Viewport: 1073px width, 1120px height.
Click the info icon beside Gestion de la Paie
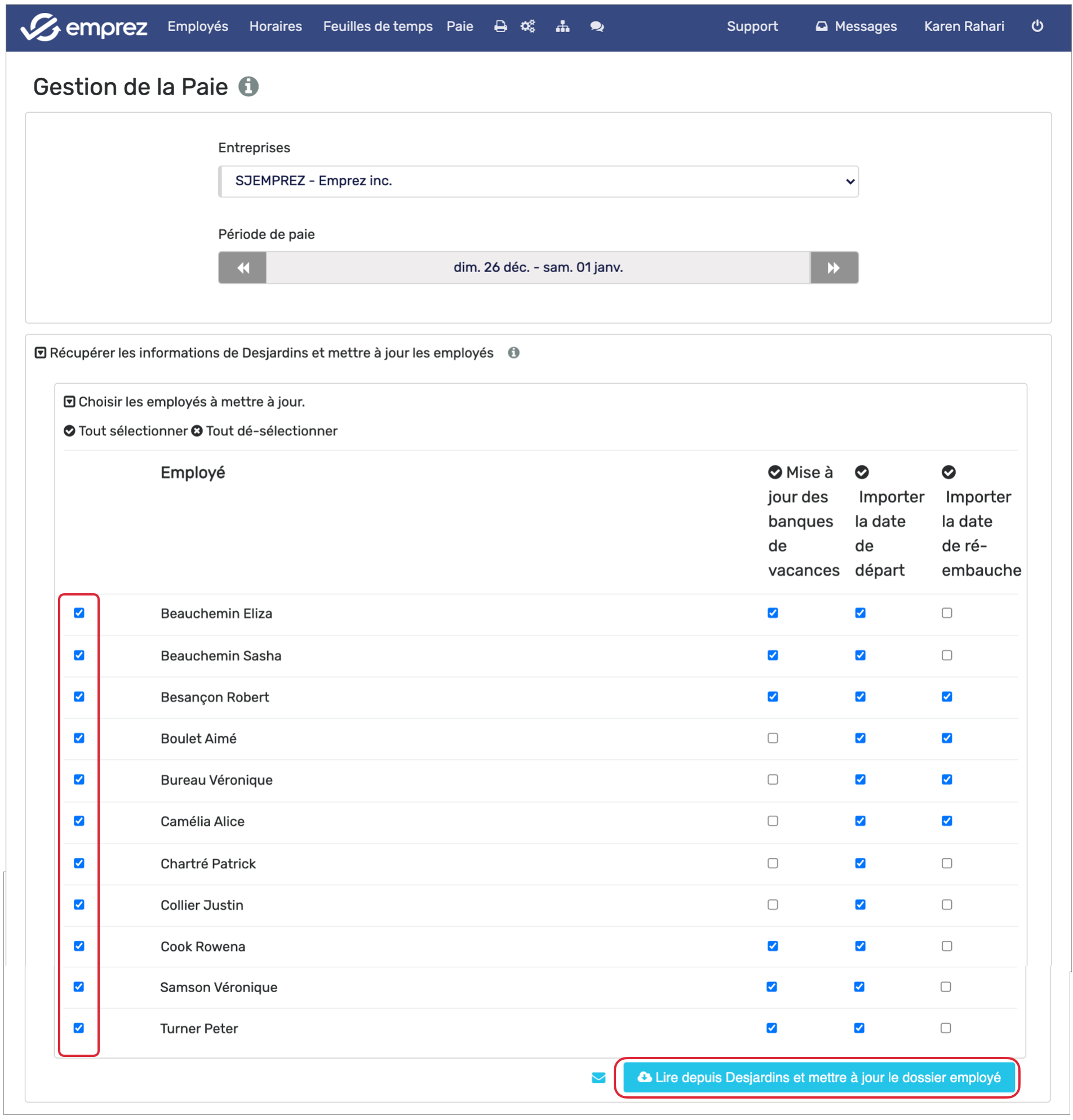[x=248, y=86]
